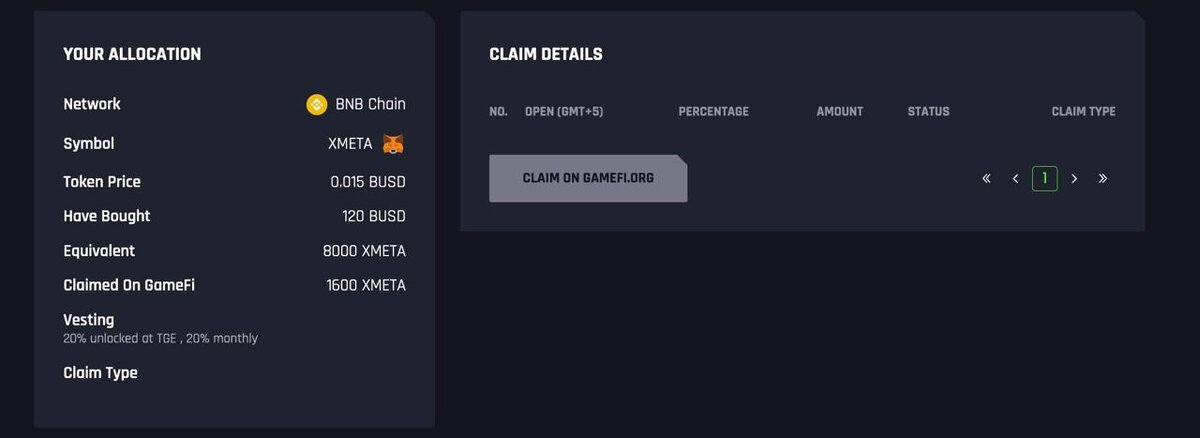
Task: Click the AMOUNT column header
Action: pyautogui.click(x=840, y=111)
